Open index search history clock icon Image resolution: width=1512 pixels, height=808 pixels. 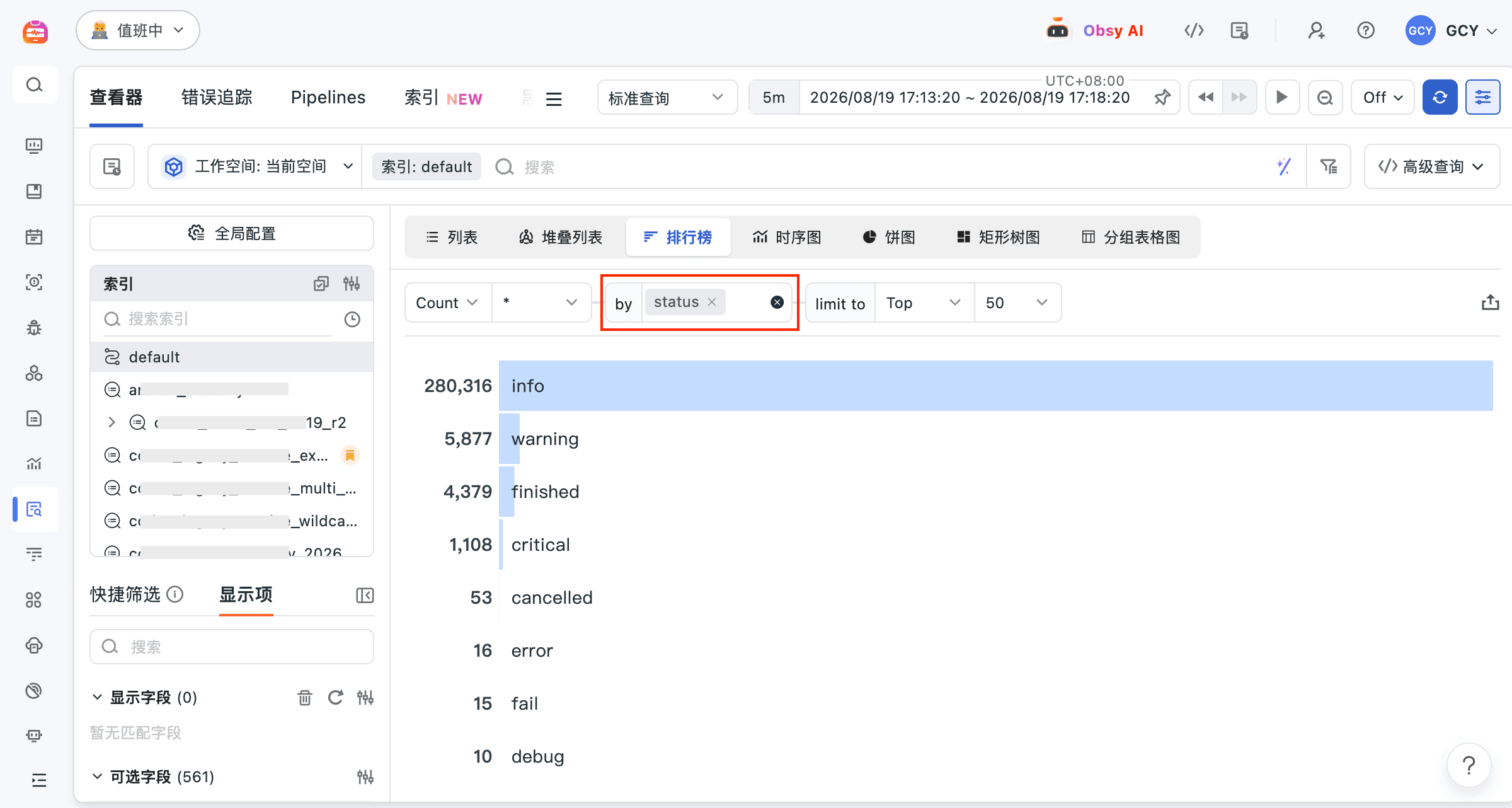(x=352, y=320)
